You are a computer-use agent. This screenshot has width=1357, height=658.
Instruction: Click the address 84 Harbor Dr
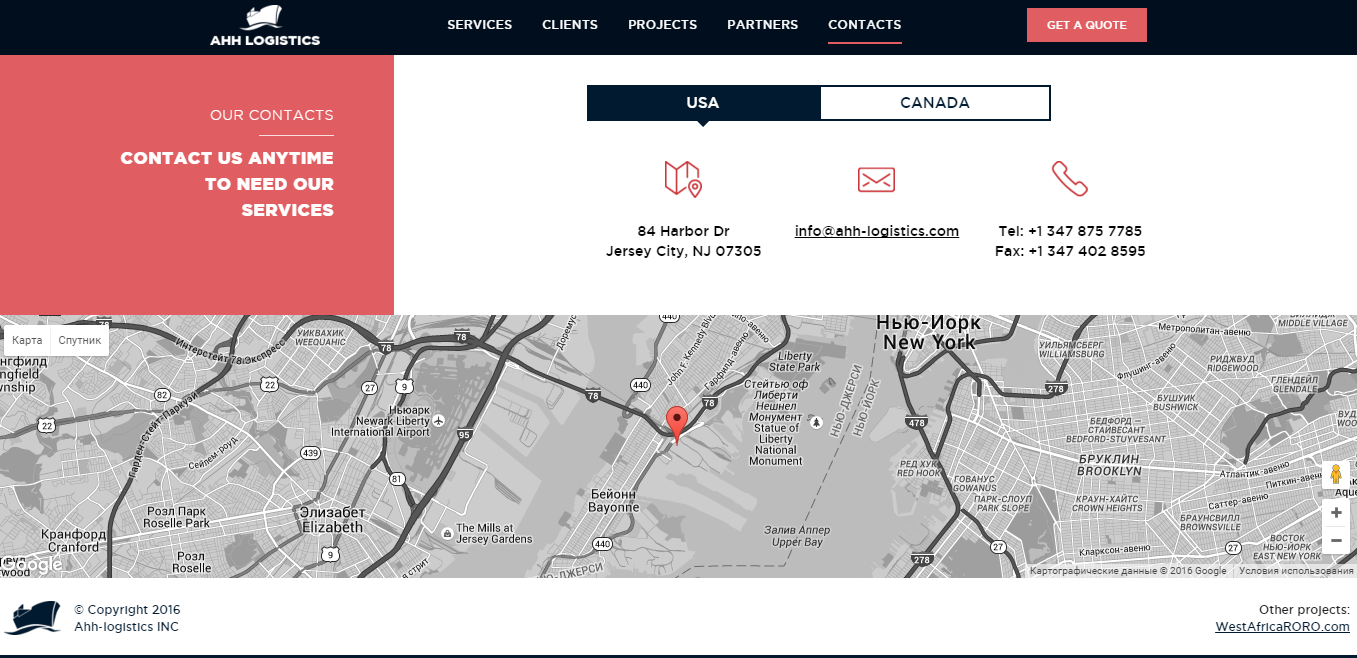point(683,231)
